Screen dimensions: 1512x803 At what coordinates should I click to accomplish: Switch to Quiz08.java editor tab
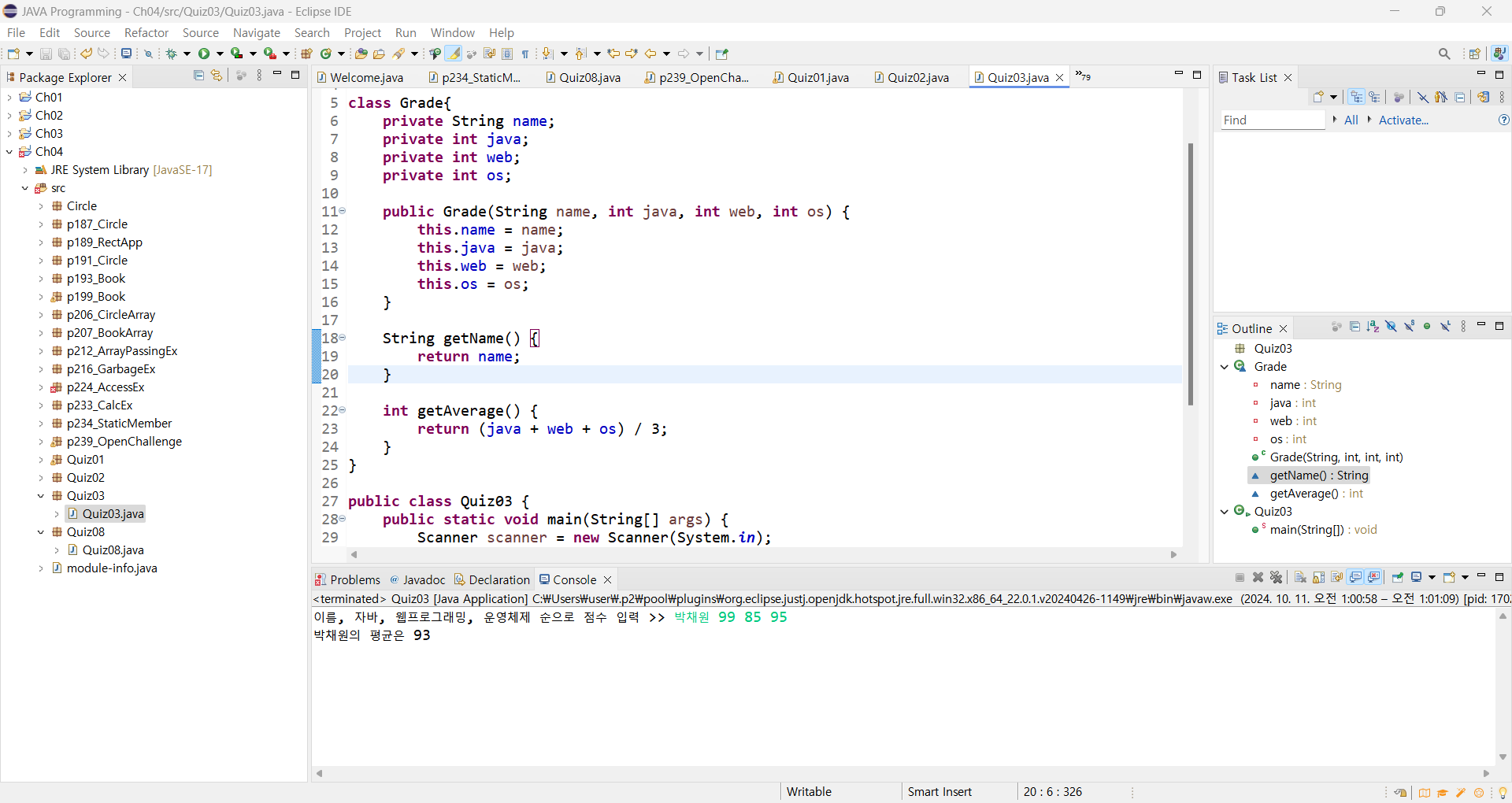[583, 77]
